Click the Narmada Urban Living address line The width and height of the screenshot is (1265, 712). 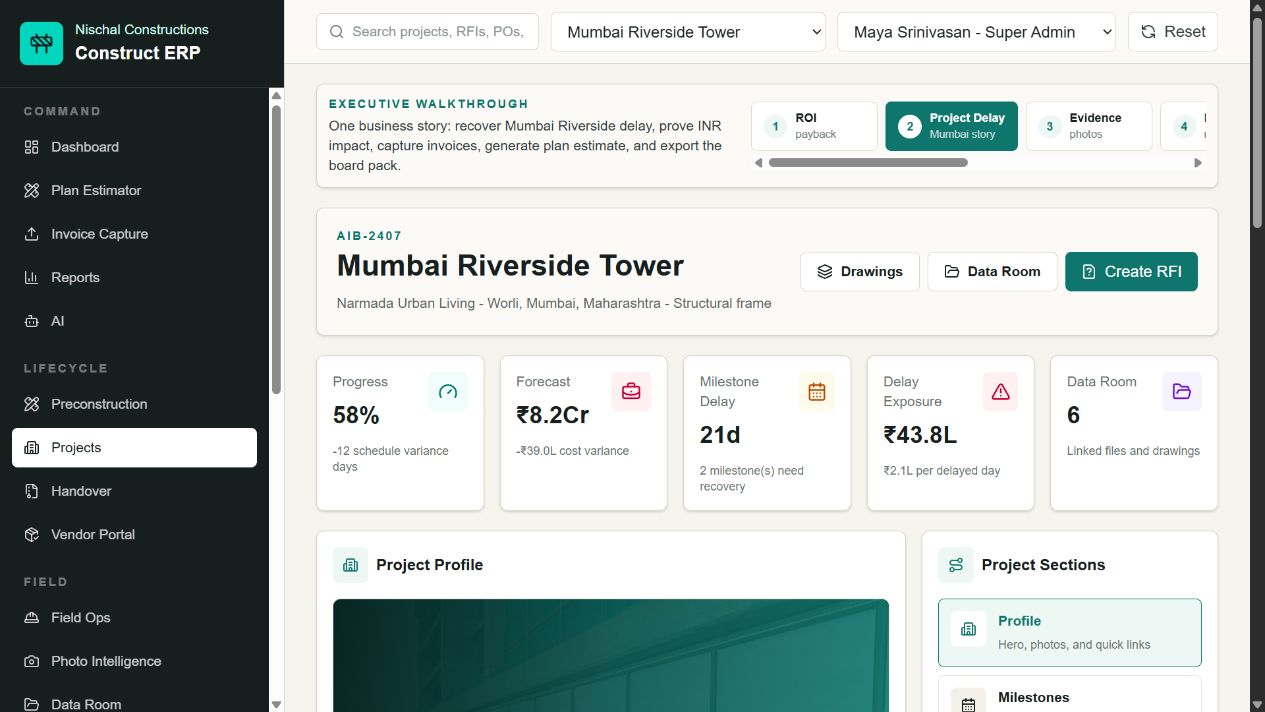[554, 303]
